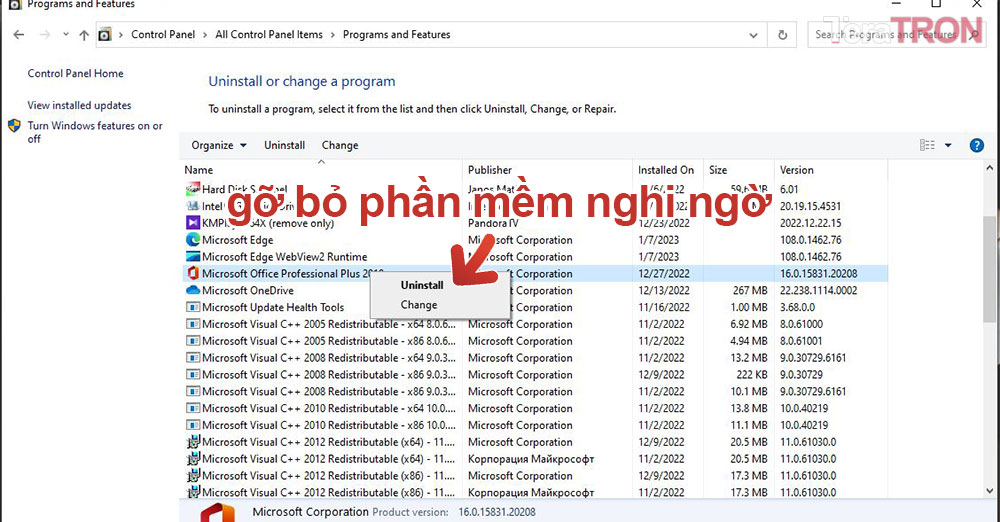The width and height of the screenshot is (1000, 522).
Task: Click the Visual C++ 2005 x64 icon
Action: coord(193,324)
